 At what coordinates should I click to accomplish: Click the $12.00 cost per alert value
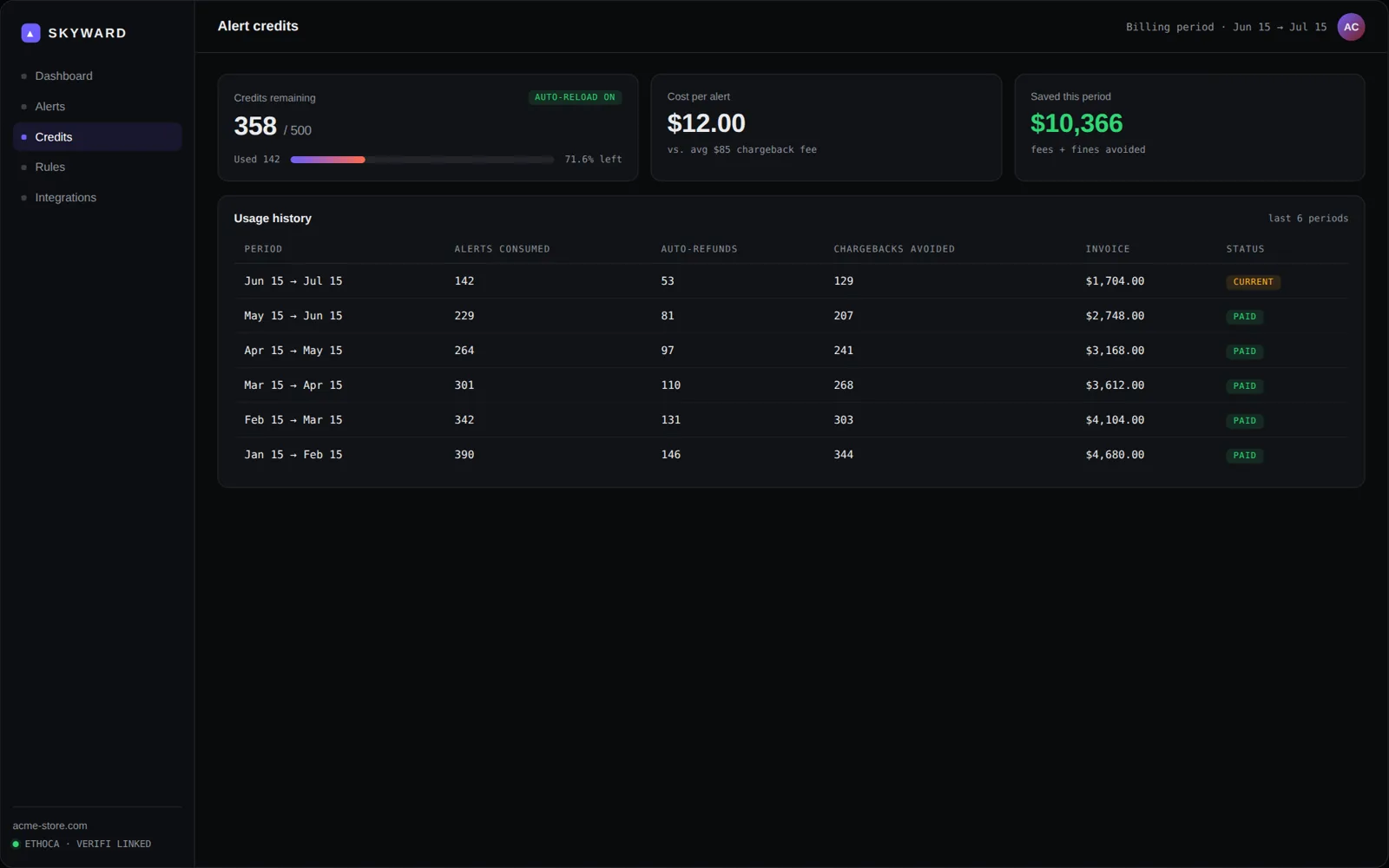tap(706, 123)
